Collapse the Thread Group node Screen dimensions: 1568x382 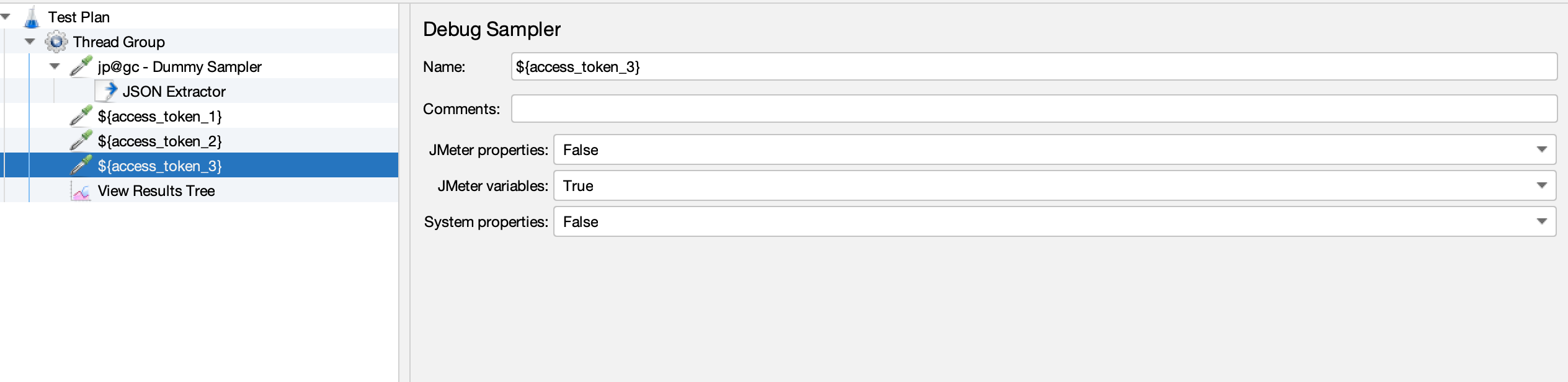coord(30,42)
